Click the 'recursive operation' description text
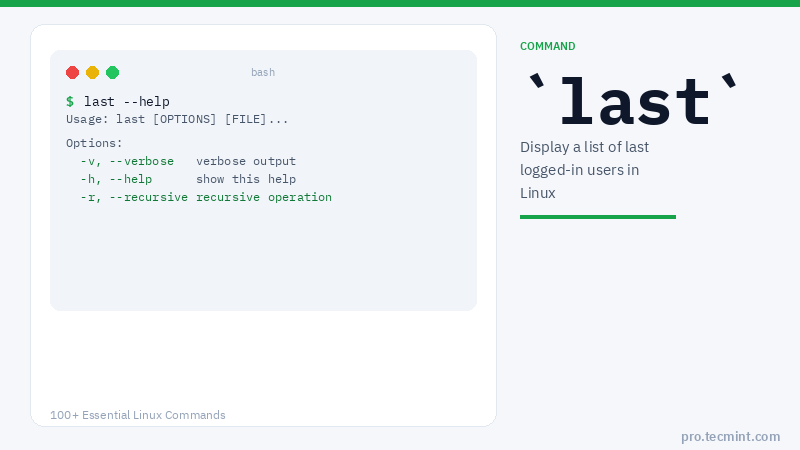Image resolution: width=800 pixels, height=450 pixels. 264,197
